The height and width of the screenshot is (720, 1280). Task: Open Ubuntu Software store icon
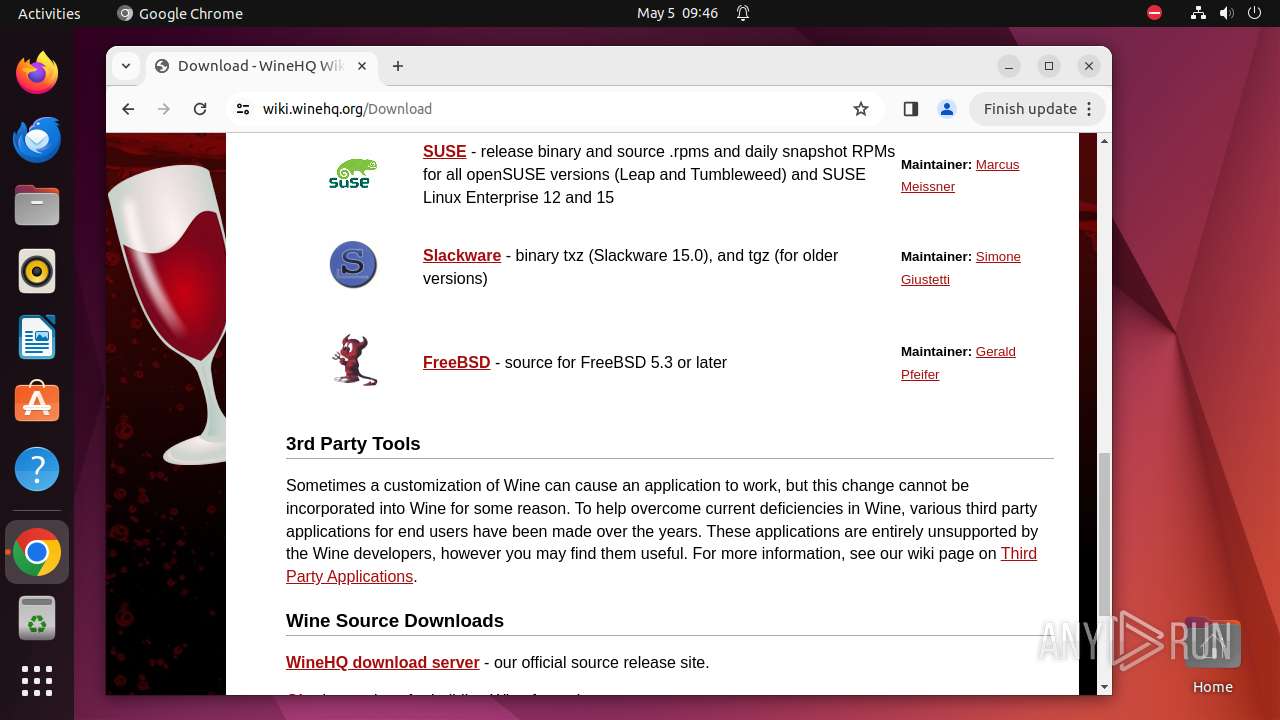click(37, 403)
